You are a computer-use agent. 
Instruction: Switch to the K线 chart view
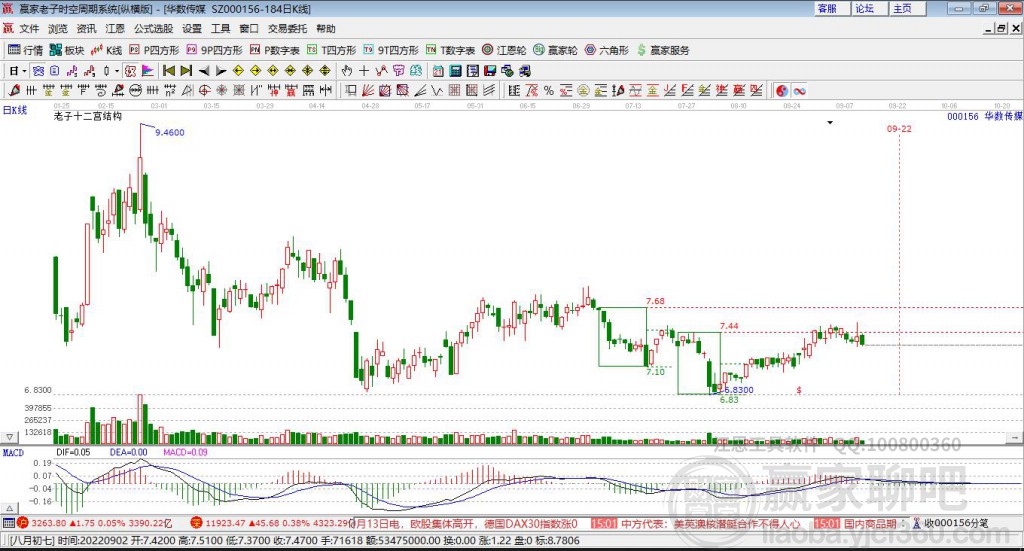pyautogui.click(x=106, y=50)
